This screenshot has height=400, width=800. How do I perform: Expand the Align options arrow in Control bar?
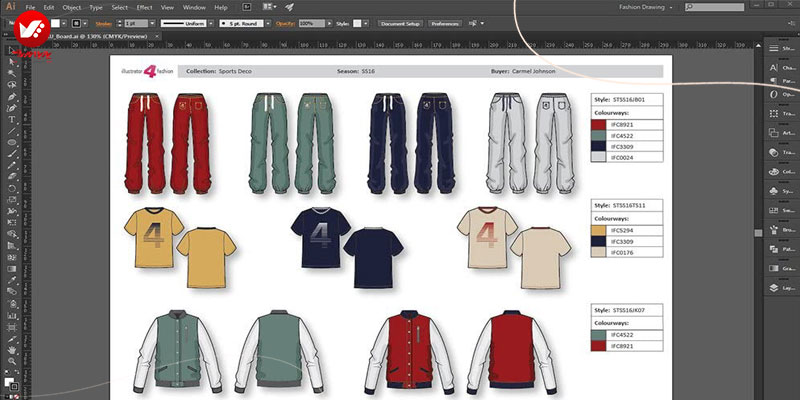click(x=482, y=23)
